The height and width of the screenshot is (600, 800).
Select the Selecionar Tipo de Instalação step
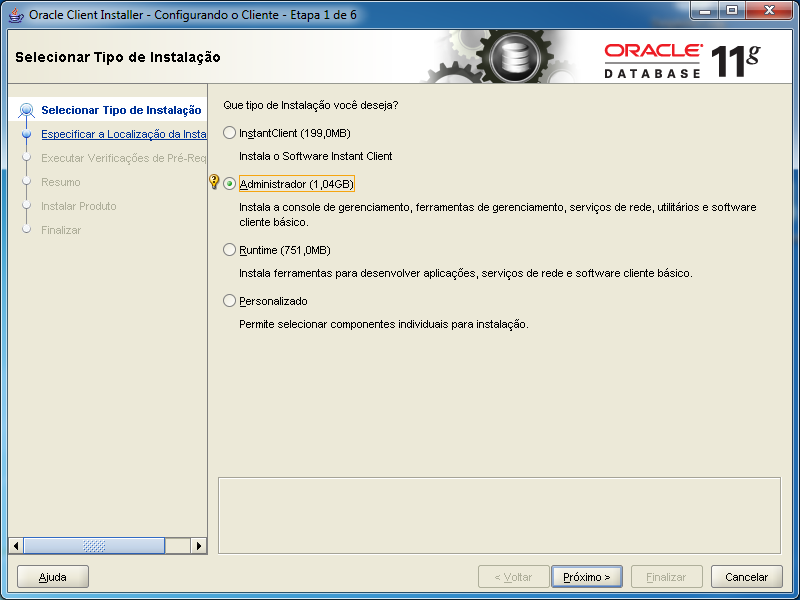(x=121, y=110)
